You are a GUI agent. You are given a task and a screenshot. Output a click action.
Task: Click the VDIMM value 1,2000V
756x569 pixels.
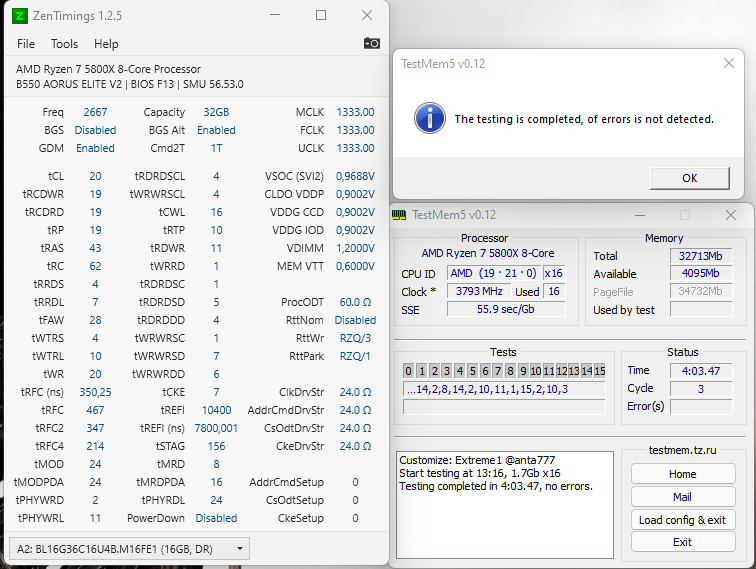tap(355, 248)
